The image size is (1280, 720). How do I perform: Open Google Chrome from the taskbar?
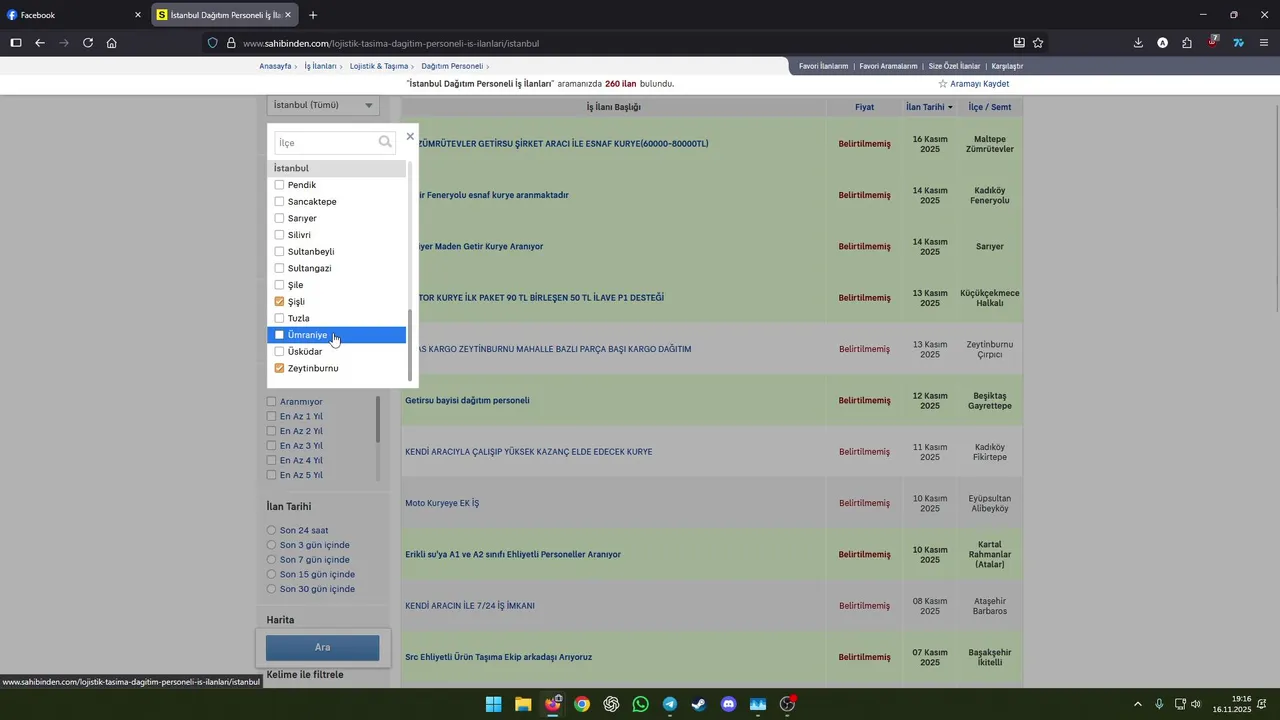coord(582,704)
